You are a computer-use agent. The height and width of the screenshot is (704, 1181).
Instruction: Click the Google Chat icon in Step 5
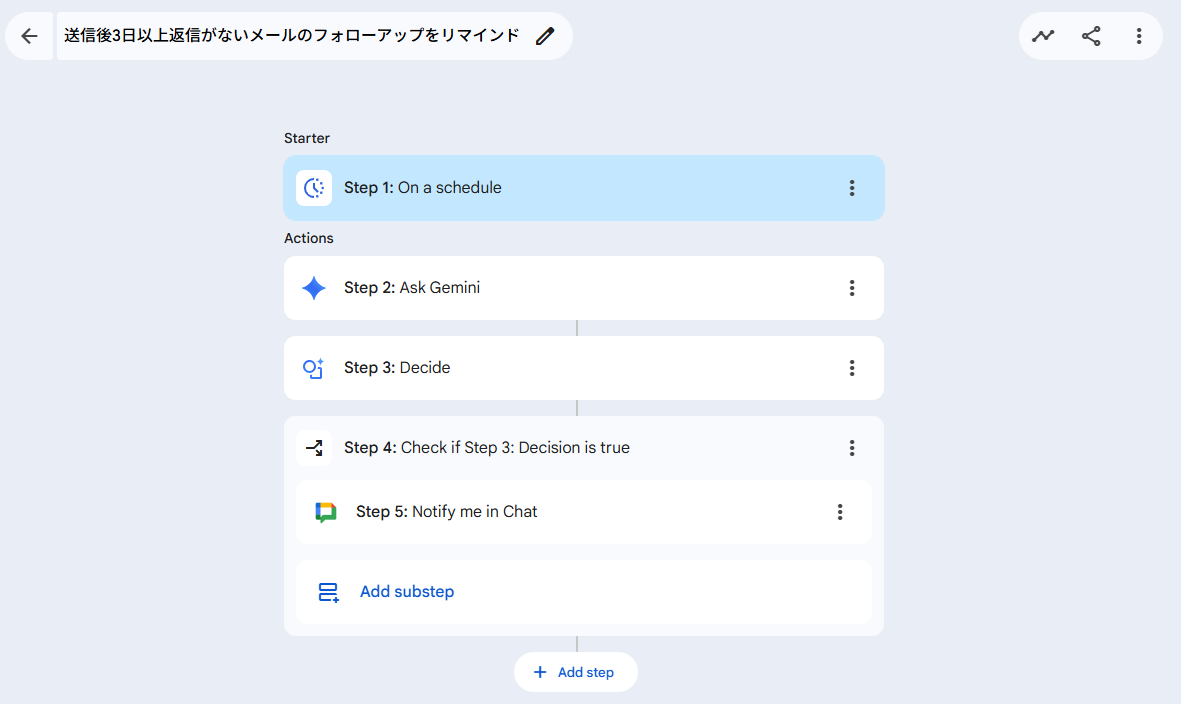pos(326,512)
